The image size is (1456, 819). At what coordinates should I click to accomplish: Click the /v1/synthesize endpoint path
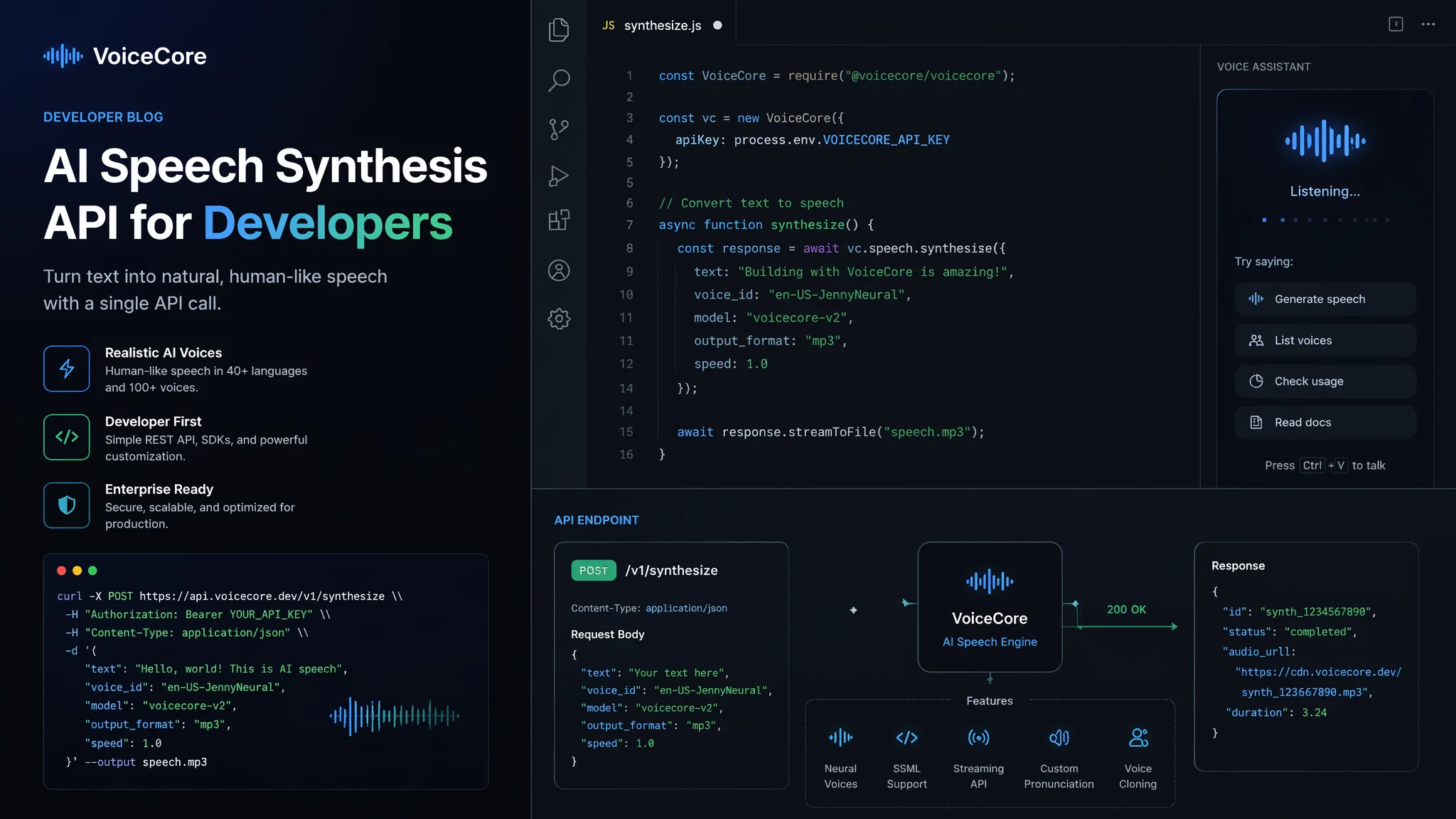[671, 570]
